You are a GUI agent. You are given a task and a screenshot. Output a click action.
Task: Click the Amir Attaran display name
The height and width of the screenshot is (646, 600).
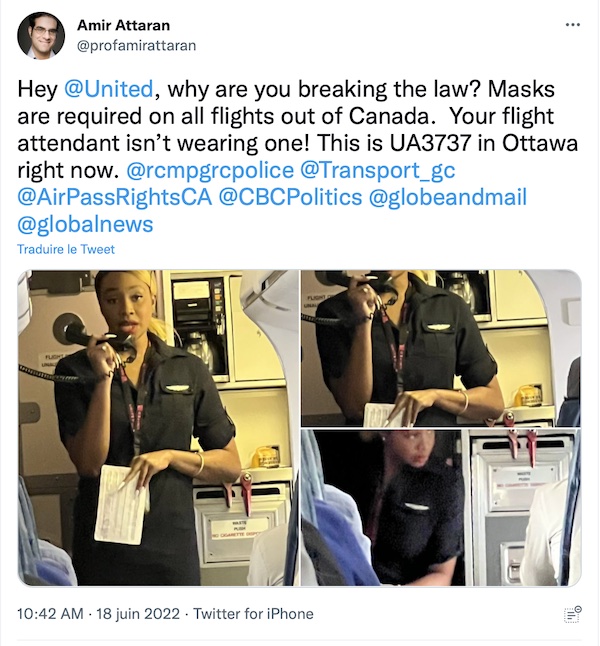point(123,25)
